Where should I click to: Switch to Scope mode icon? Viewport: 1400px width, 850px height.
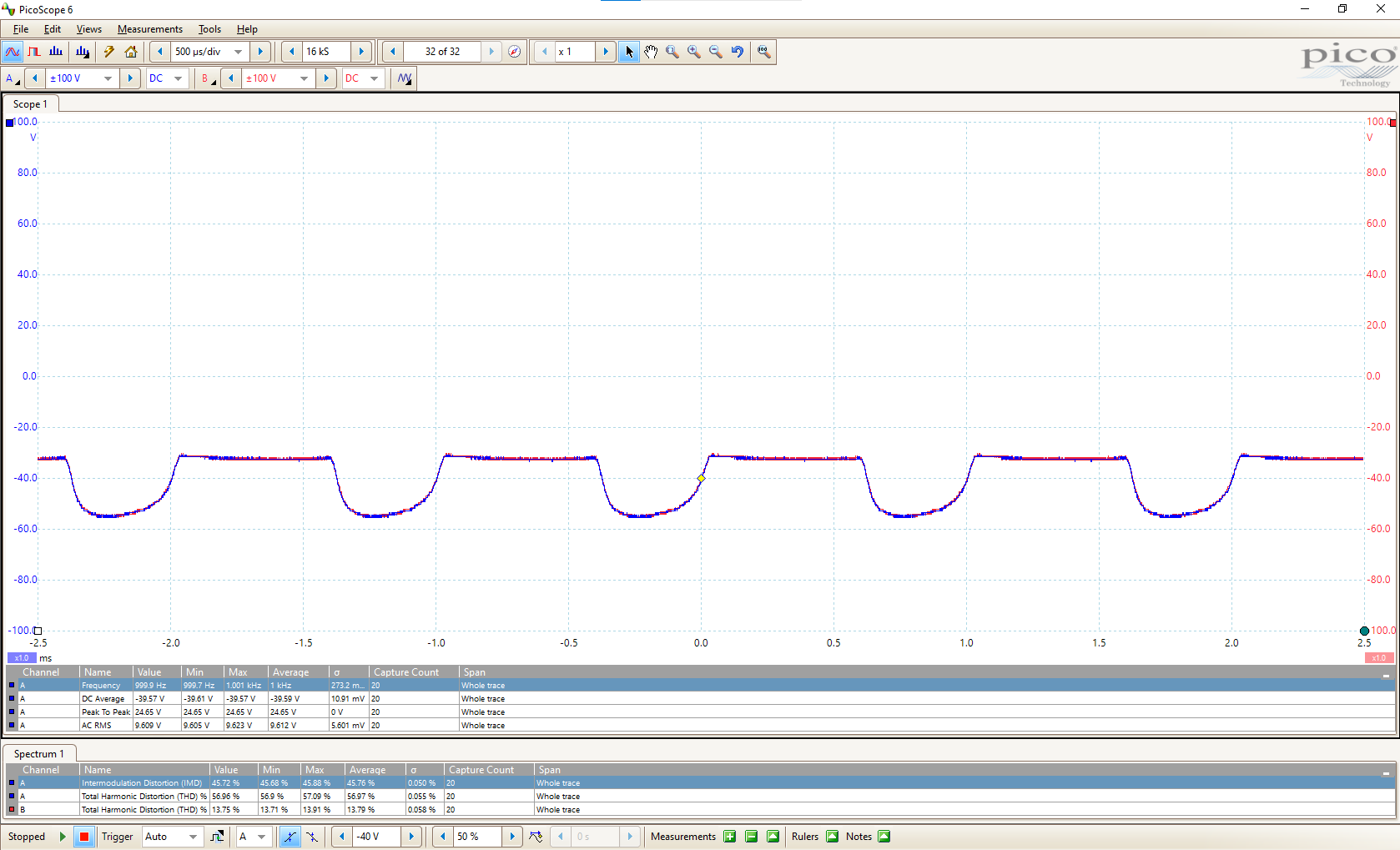(13, 52)
